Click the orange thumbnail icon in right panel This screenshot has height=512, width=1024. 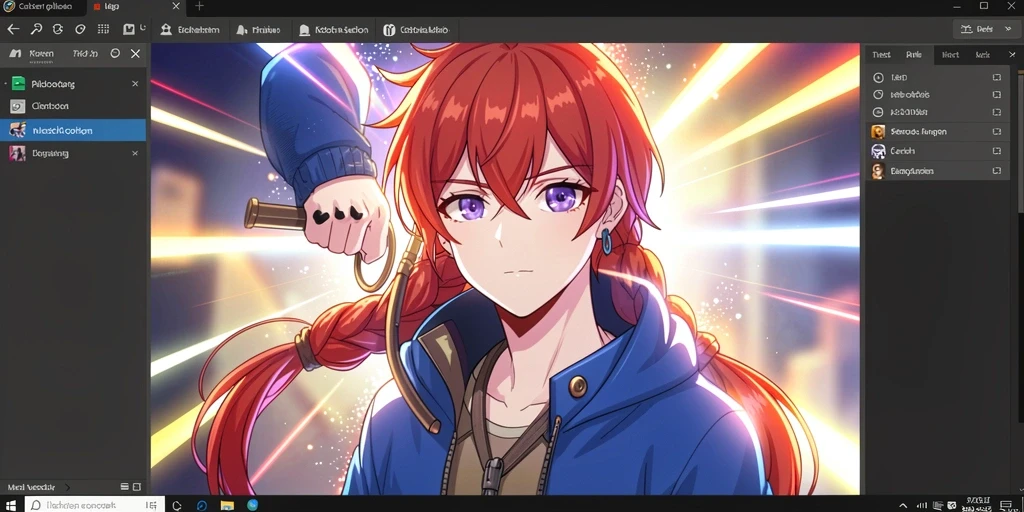[x=878, y=132]
